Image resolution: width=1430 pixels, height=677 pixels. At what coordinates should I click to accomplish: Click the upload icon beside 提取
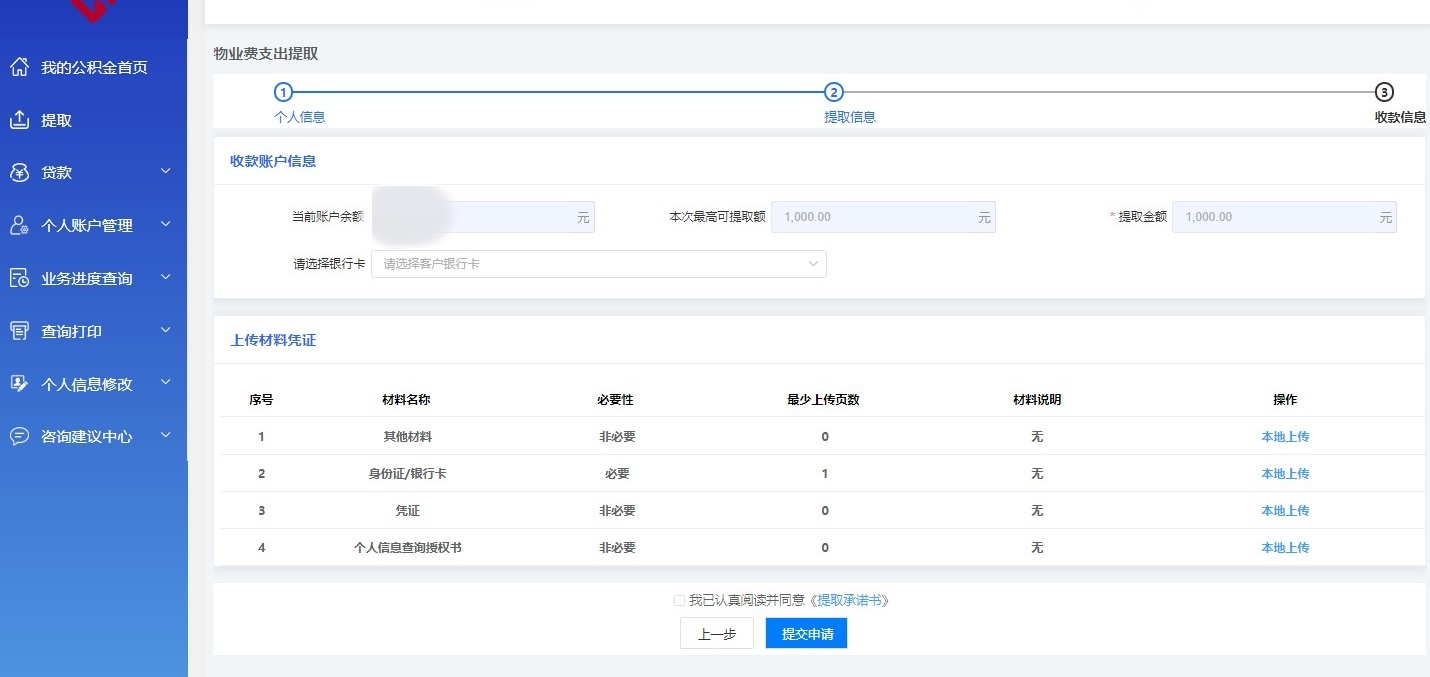click(19, 120)
